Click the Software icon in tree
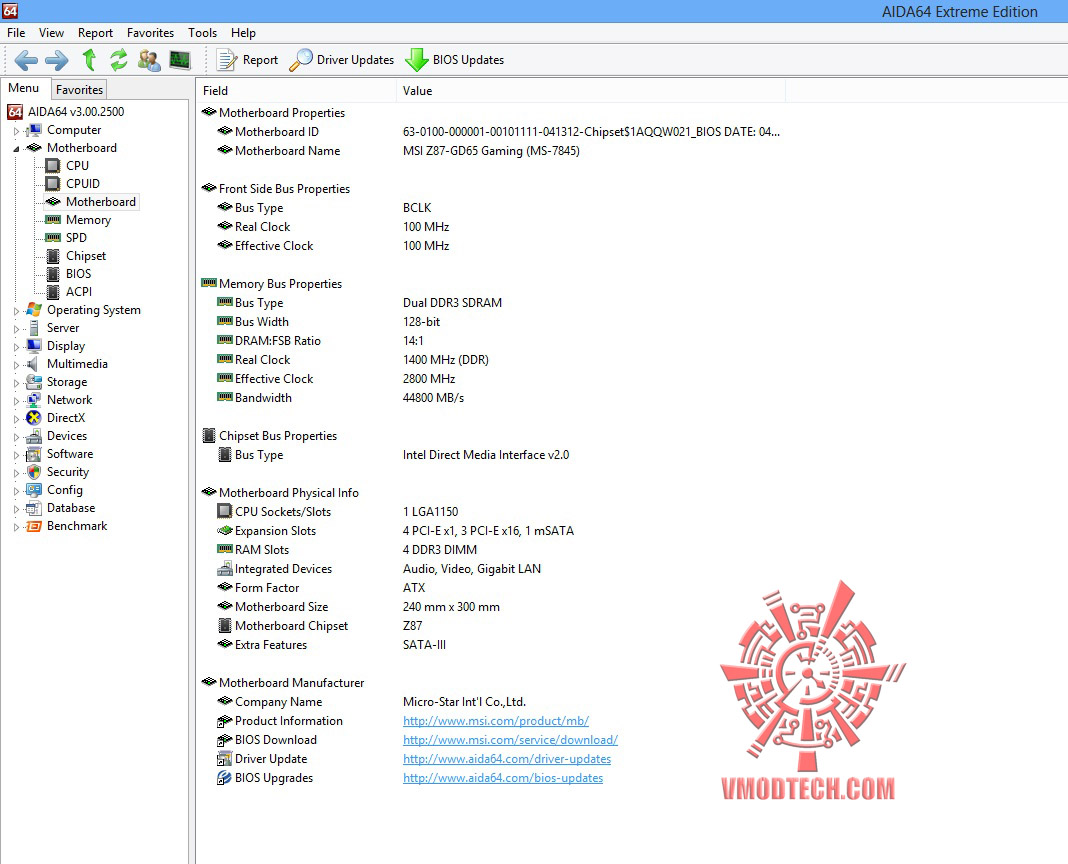Screen dimensions: 1068x864 click(x=34, y=454)
